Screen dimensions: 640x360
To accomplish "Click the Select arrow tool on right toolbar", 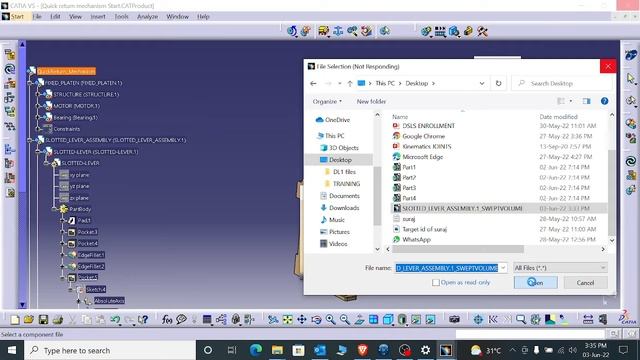I will click(631, 78).
